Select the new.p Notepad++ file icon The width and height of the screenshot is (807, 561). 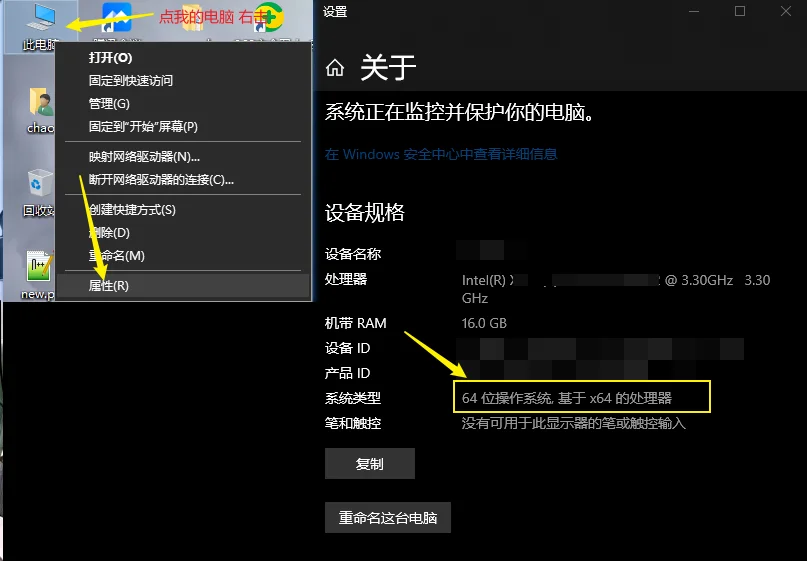click(x=39, y=275)
